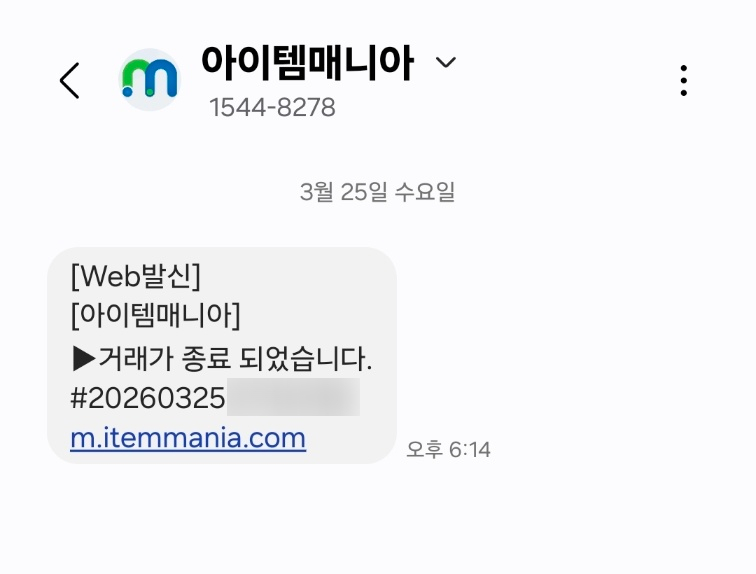Image resolution: width=756 pixels, height=574 pixels.
Task: Select the sender number 1544-8278
Action: coord(272,107)
